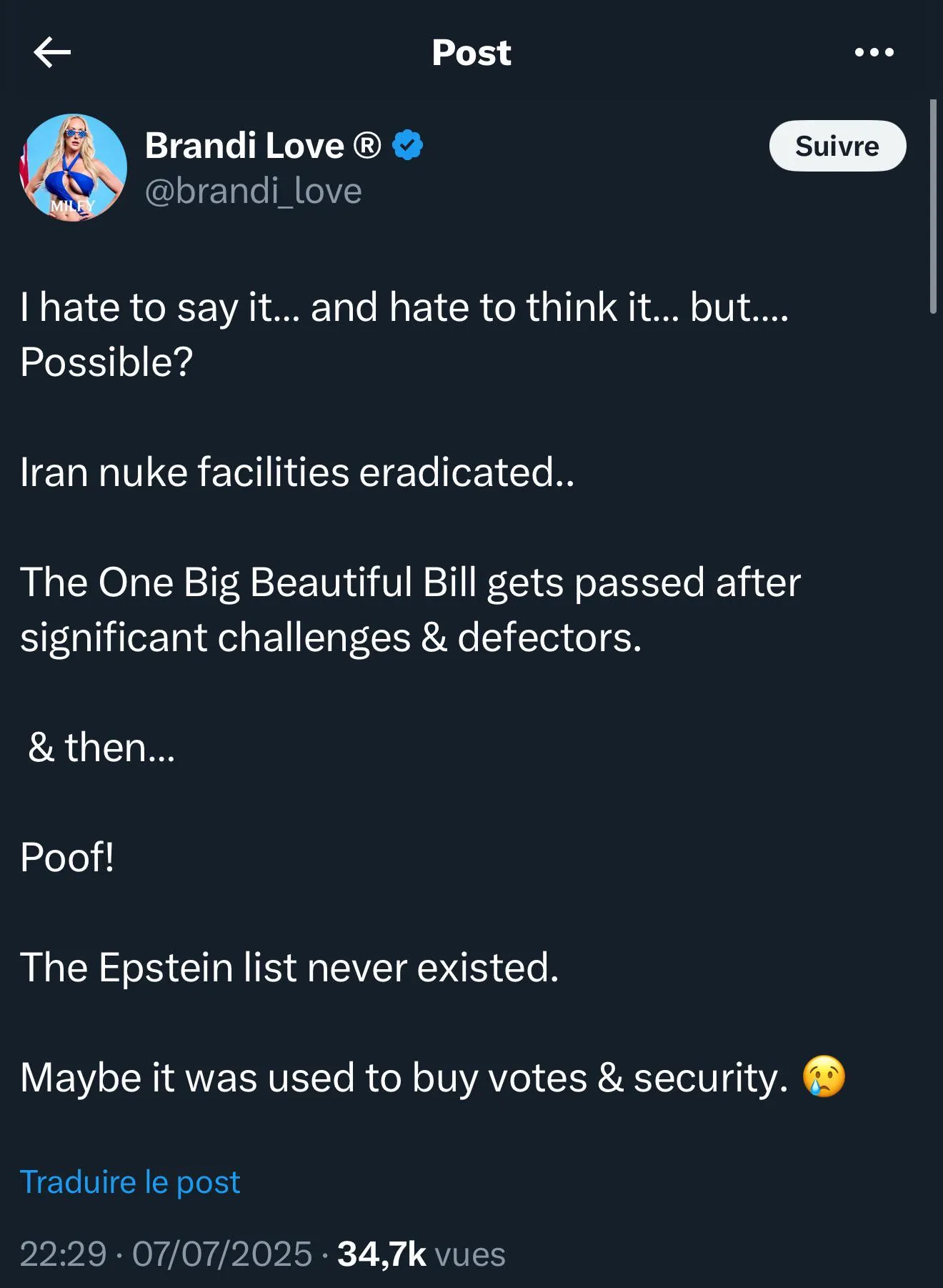
Task: Open profile via Brandi Love display name
Action: (x=245, y=146)
